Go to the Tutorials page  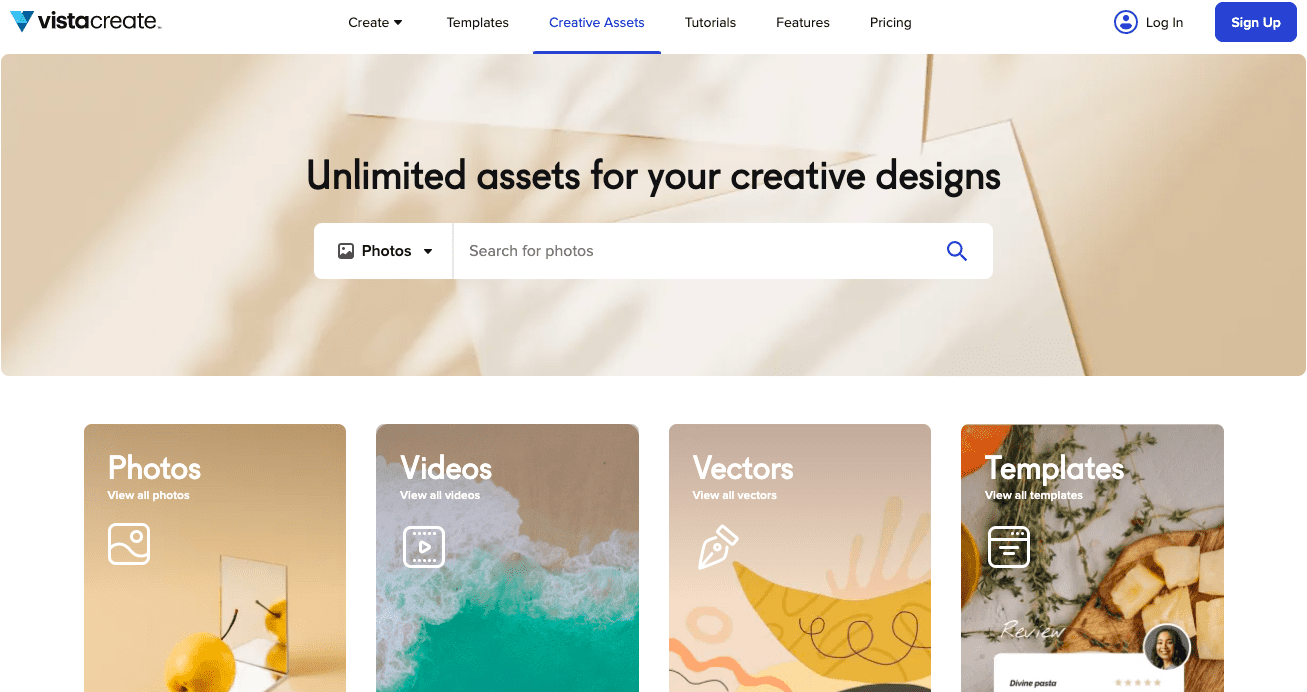pos(710,22)
